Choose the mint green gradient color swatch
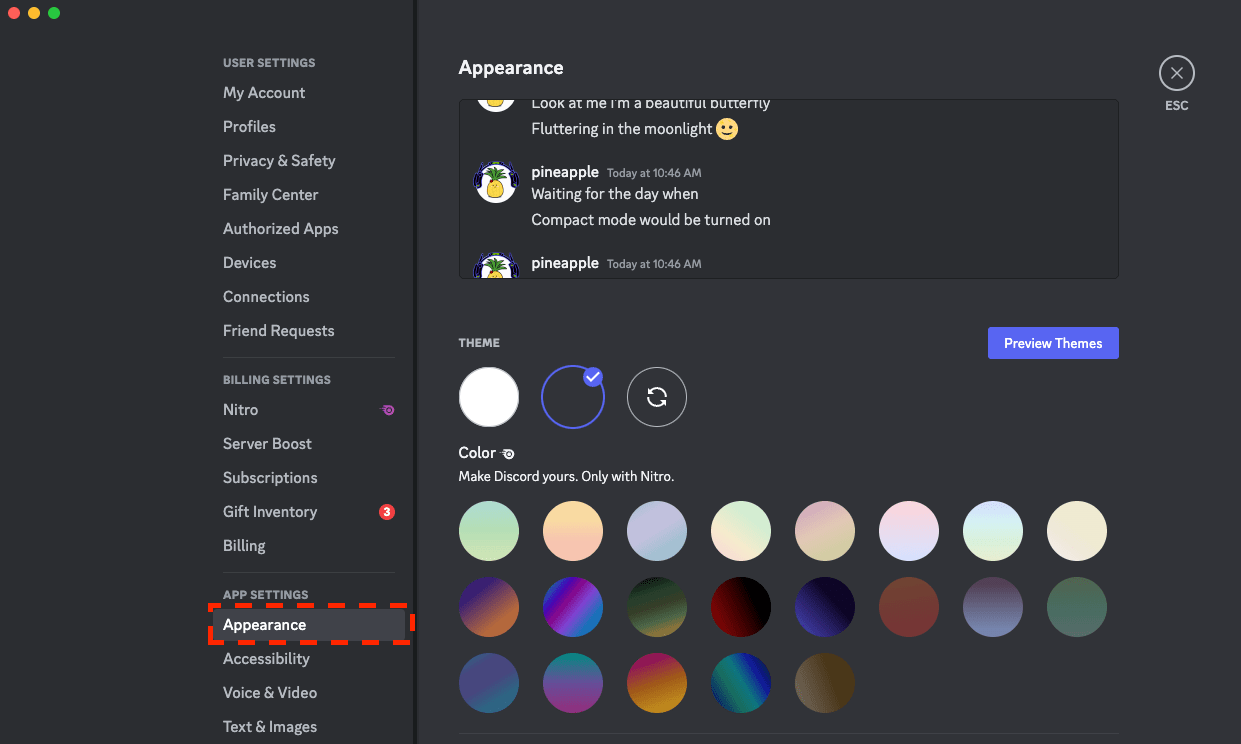1241x744 pixels. [x=489, y=531]
